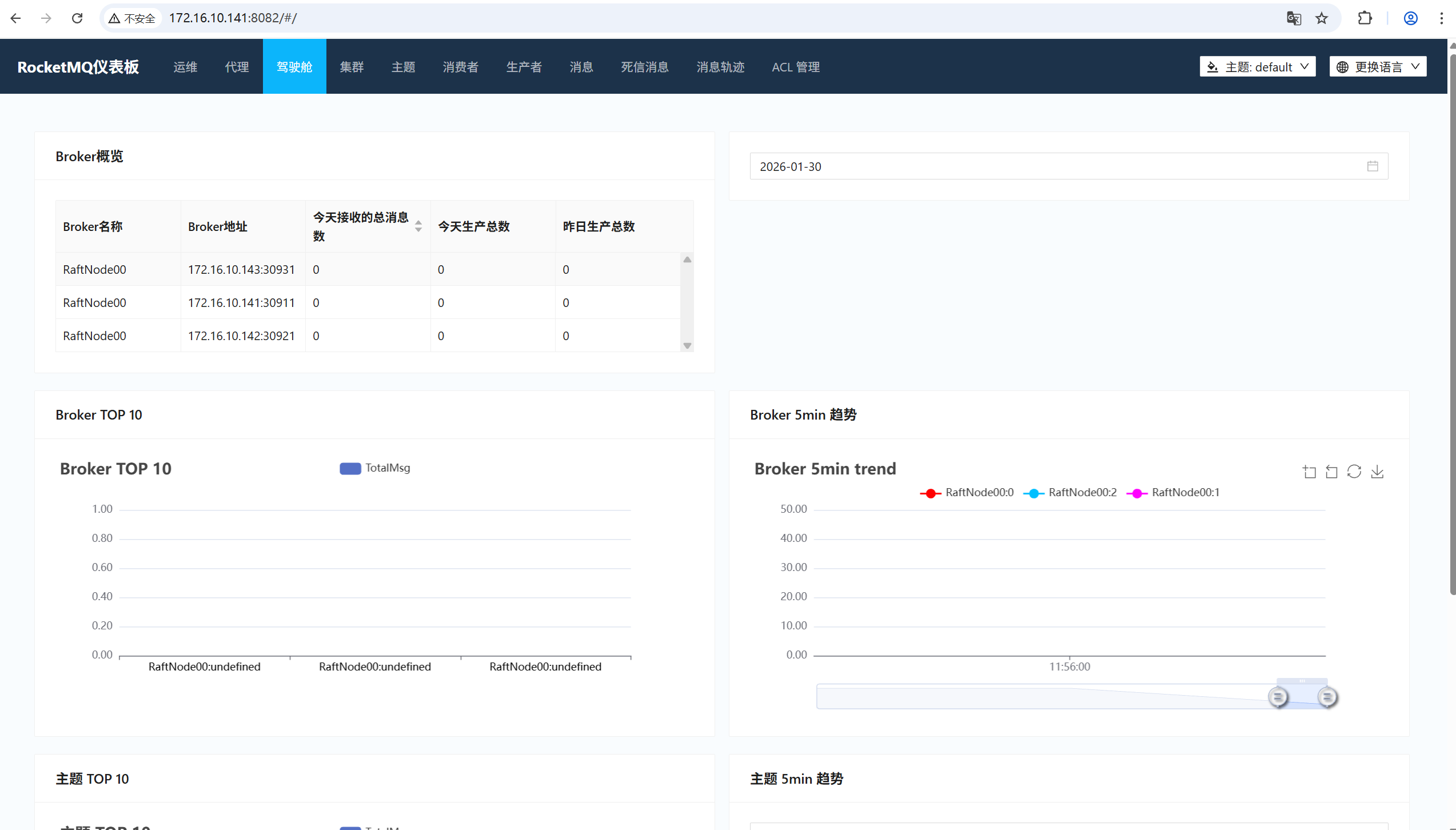Click the globe icon on 更换语言 button
Image resolution: width=1456 pixels, height=830 pixels.
coord(1343,66)
